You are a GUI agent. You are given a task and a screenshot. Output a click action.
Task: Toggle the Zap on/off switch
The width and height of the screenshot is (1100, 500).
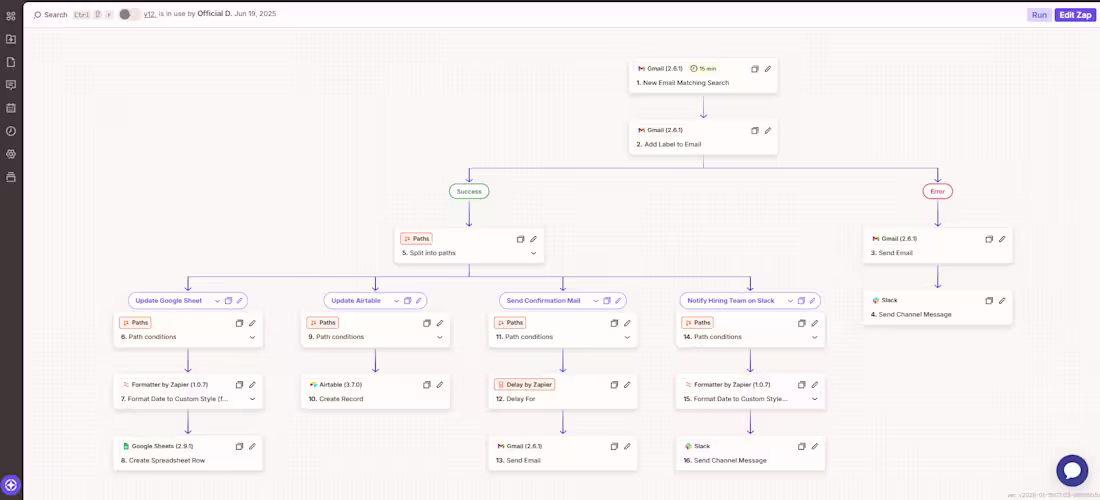128,14
